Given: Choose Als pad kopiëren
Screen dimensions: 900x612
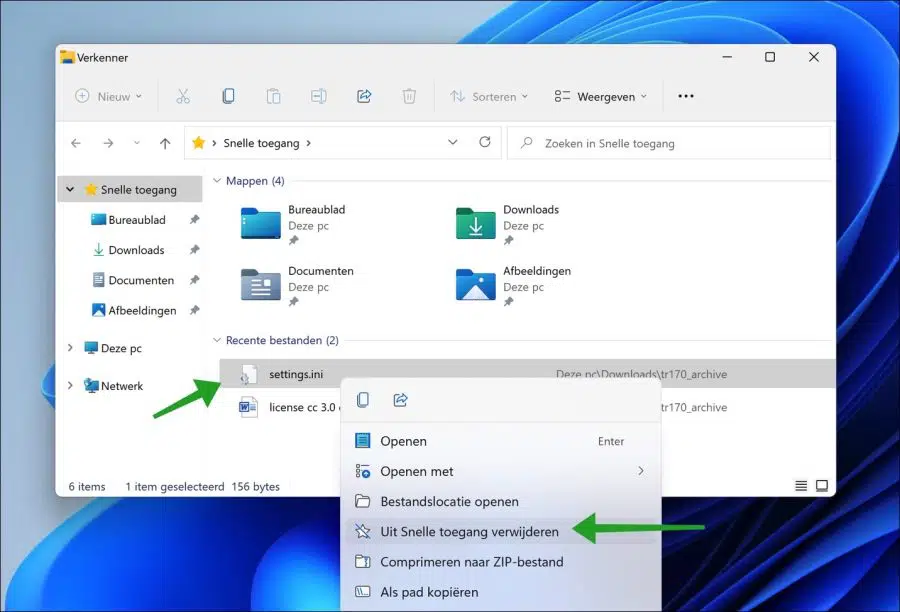Looking at the screenshot, I should click(x=501, y=592).
